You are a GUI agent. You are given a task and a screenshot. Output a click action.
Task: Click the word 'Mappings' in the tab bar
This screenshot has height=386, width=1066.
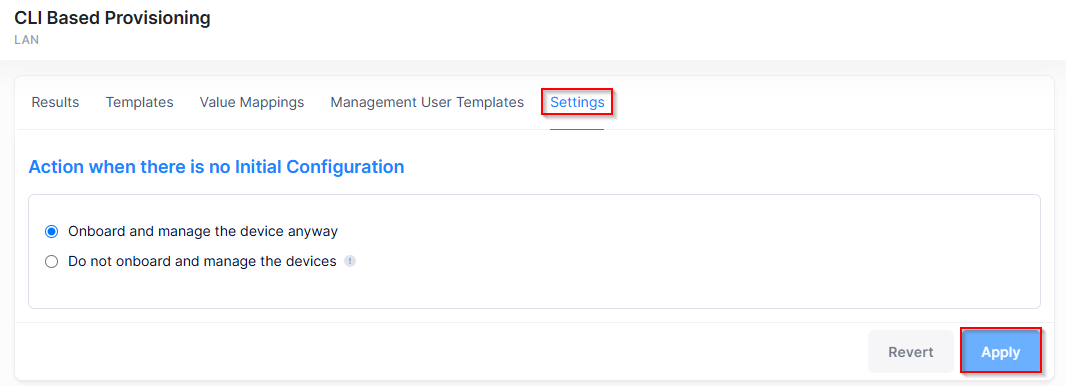pos(272,102)
